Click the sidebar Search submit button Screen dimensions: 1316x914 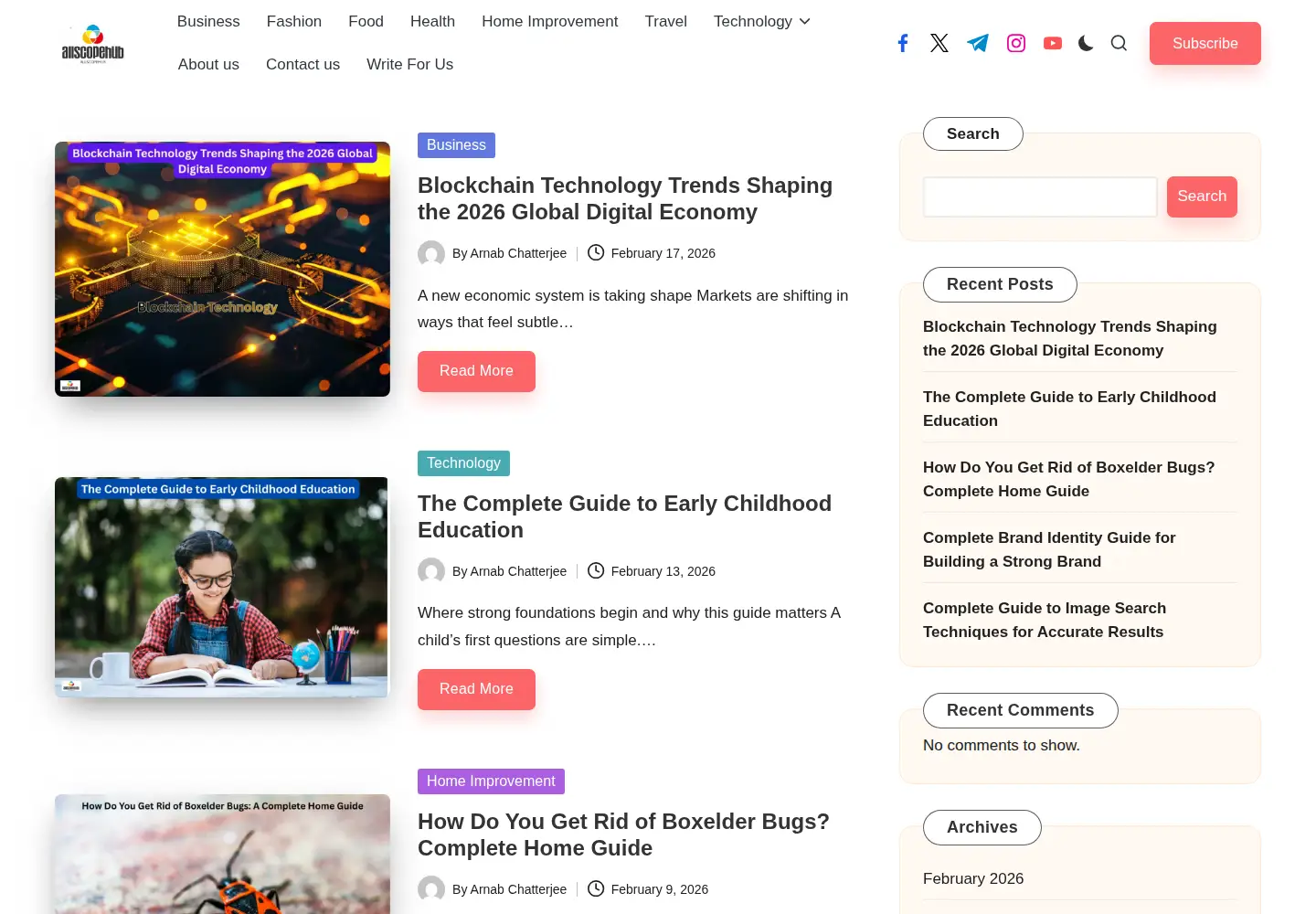coord(1202,197)
